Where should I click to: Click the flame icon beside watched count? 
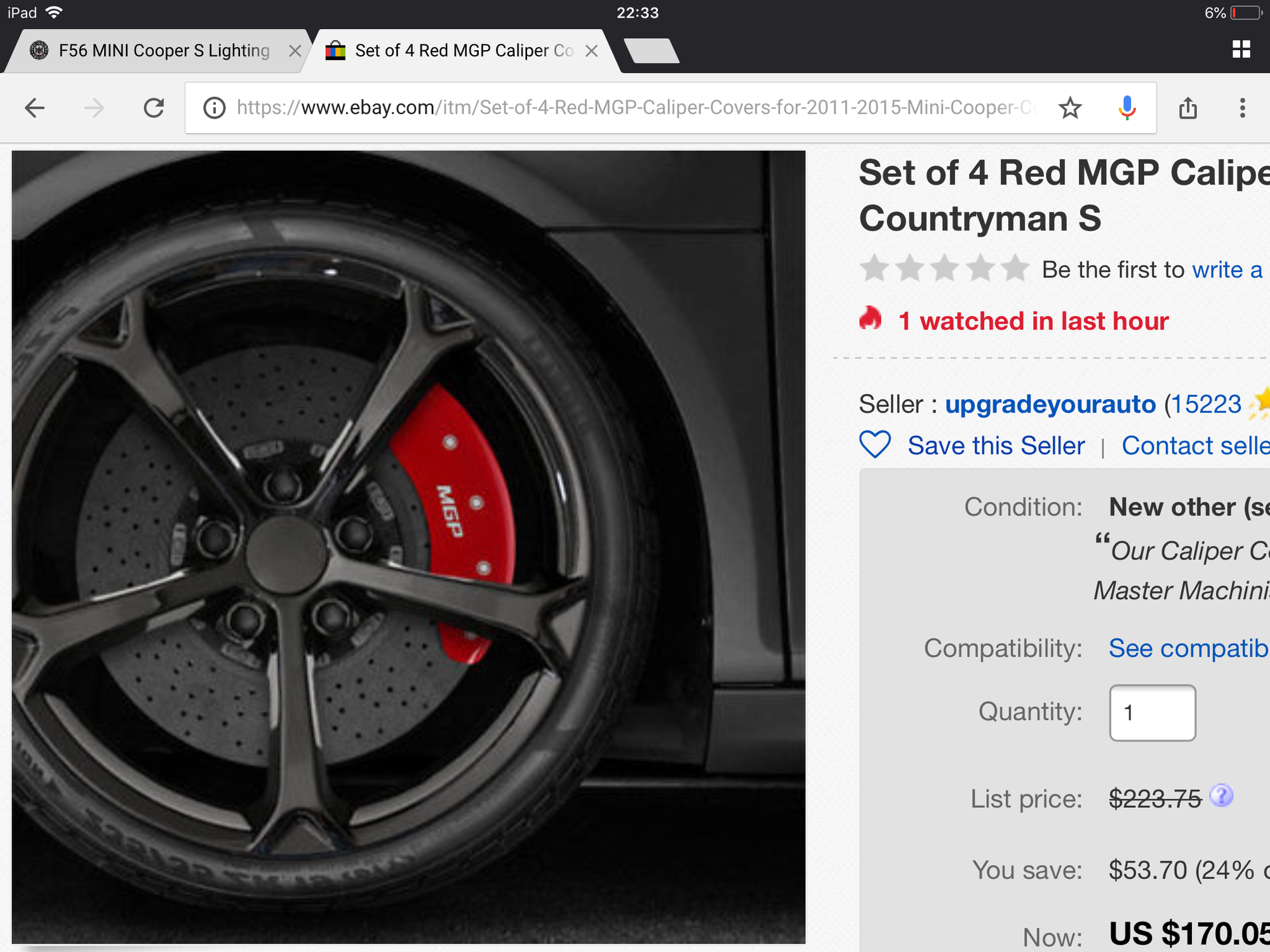coord(871,318)
